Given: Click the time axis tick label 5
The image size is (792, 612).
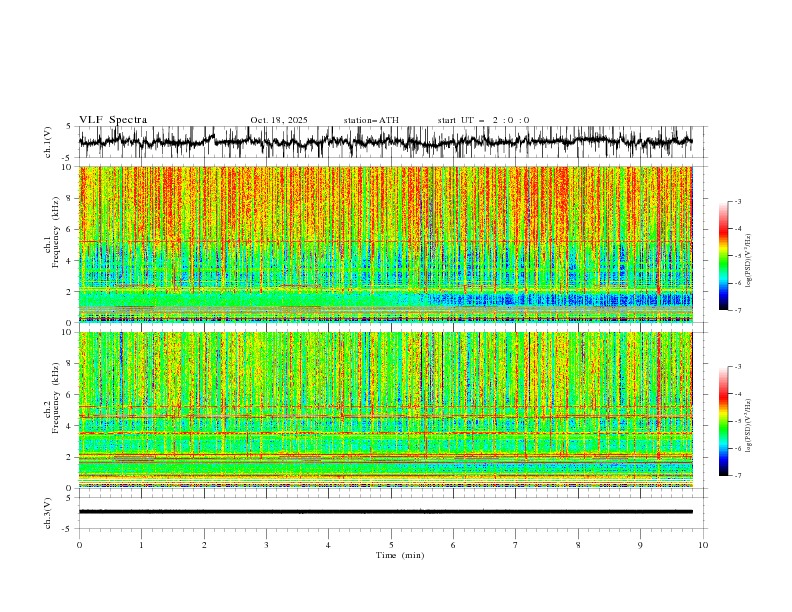Looking at the screenshot, I should tap(391, 545).
